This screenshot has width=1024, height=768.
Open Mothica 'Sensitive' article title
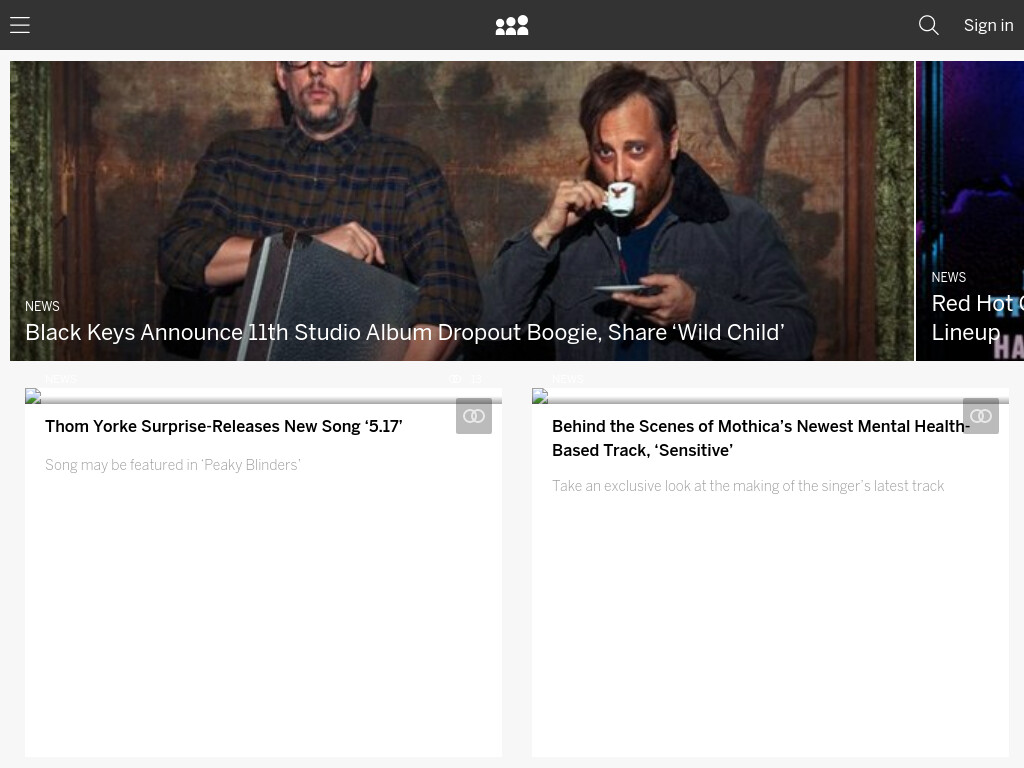pyautogui.click(x=761, y=438)
